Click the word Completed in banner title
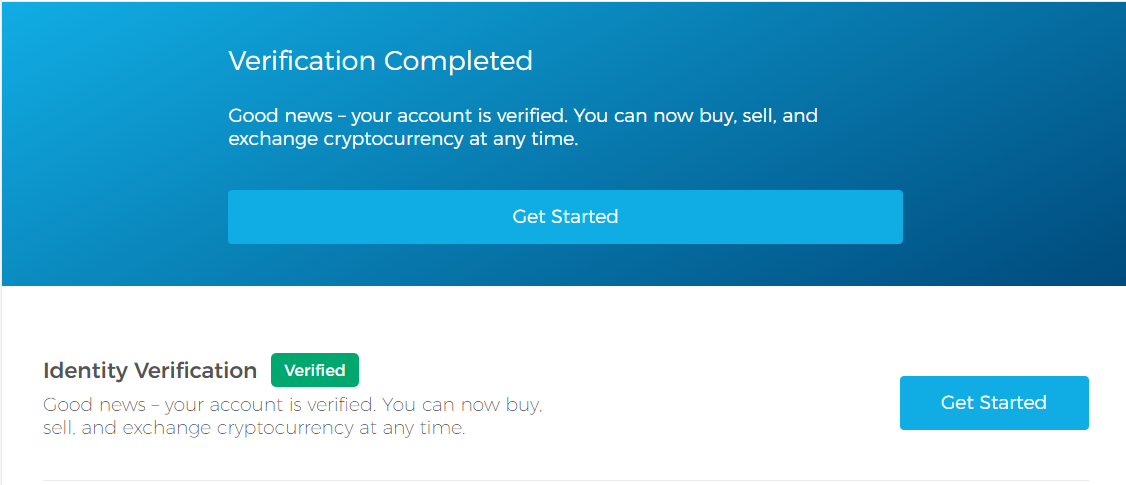 pos(458,61)
